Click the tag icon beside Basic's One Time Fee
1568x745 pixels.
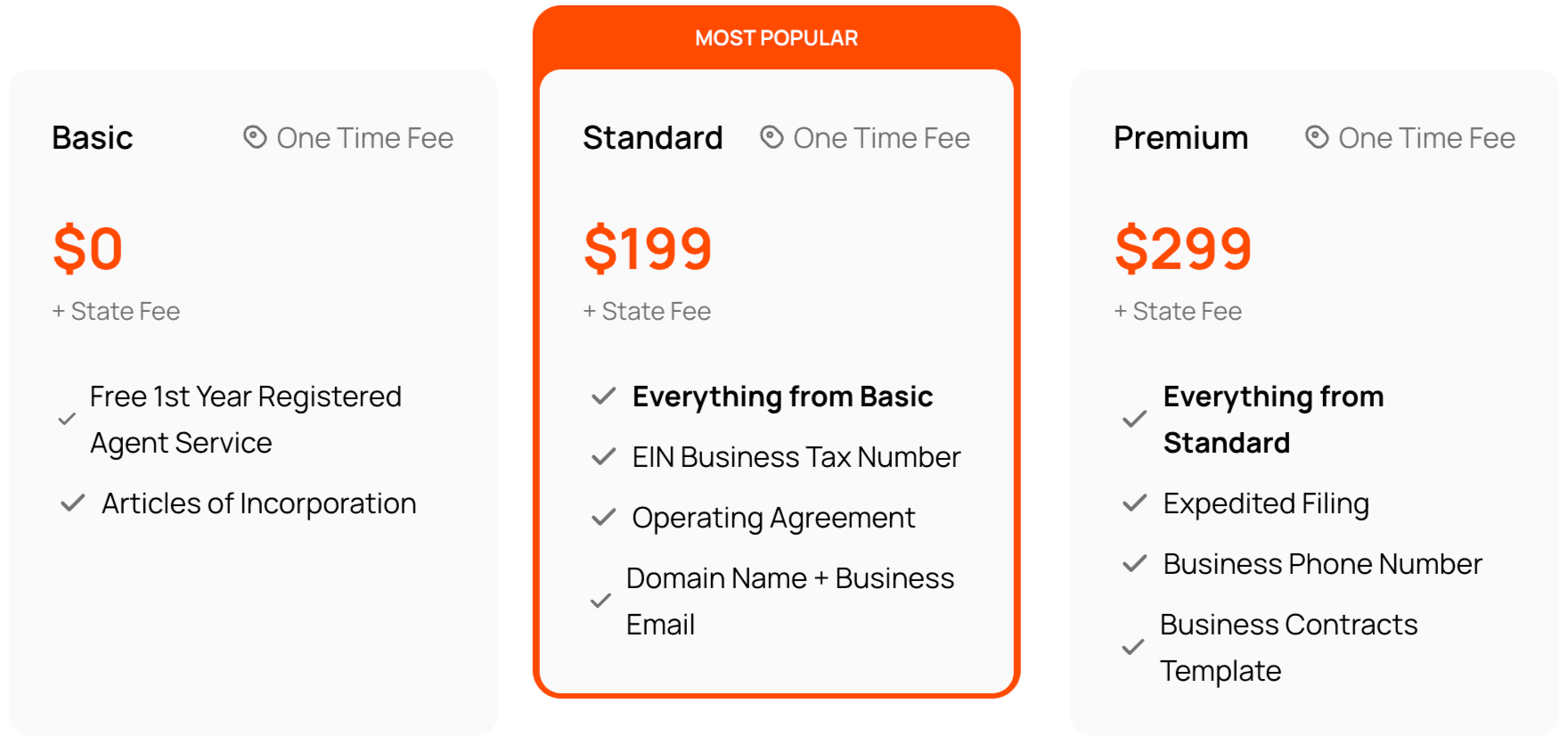(x=254, y=137)
